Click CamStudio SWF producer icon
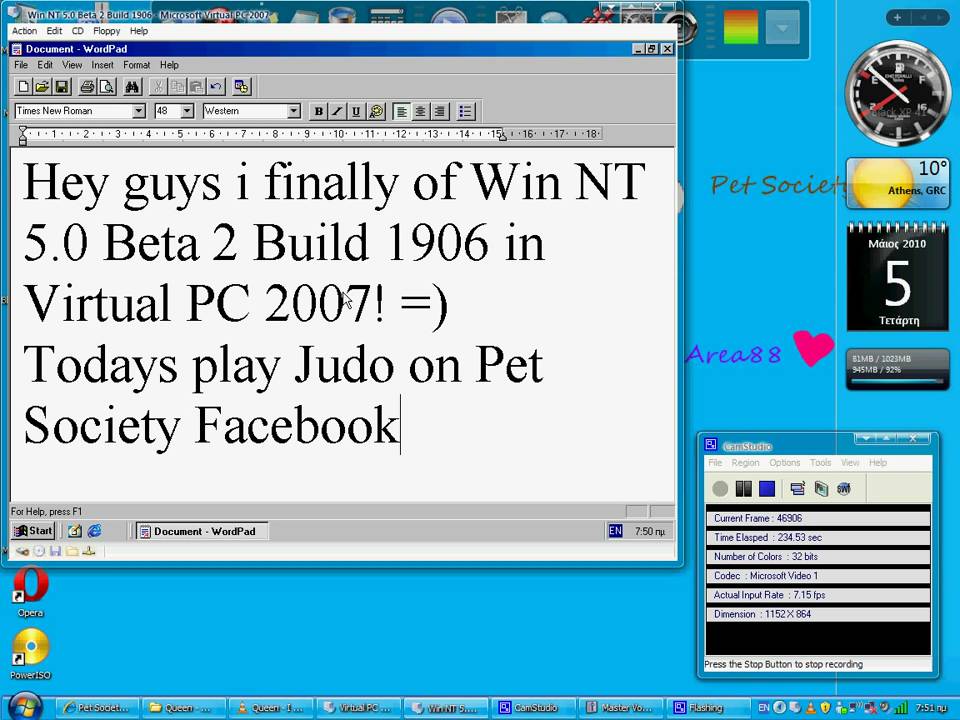This screenshot has width=960, height=720. click(844, 489)
